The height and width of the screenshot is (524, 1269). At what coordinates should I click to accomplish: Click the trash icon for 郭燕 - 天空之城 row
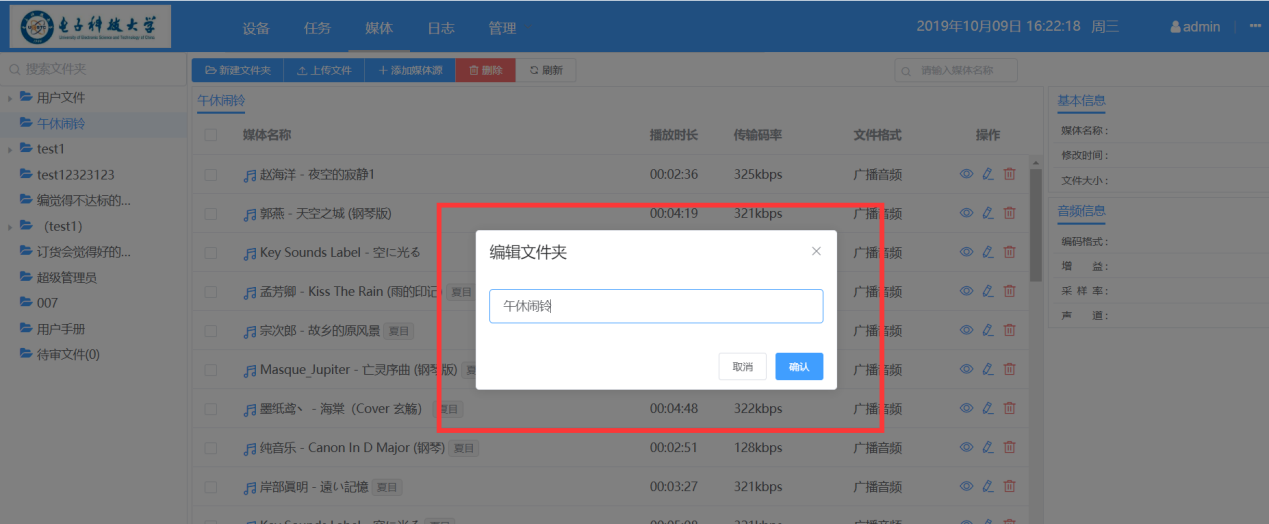[x=1009, y=213]
